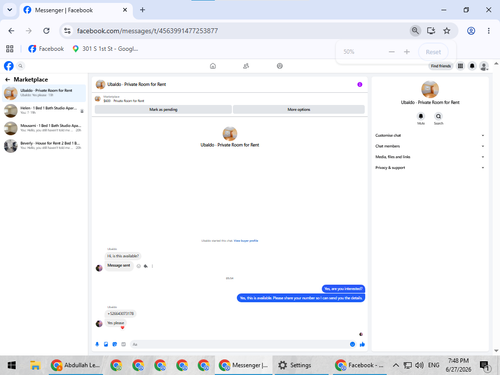Viewport: 500px width, 375px height.
Task: Click the choose GIF icon in the composer
Action: (123, 344)
